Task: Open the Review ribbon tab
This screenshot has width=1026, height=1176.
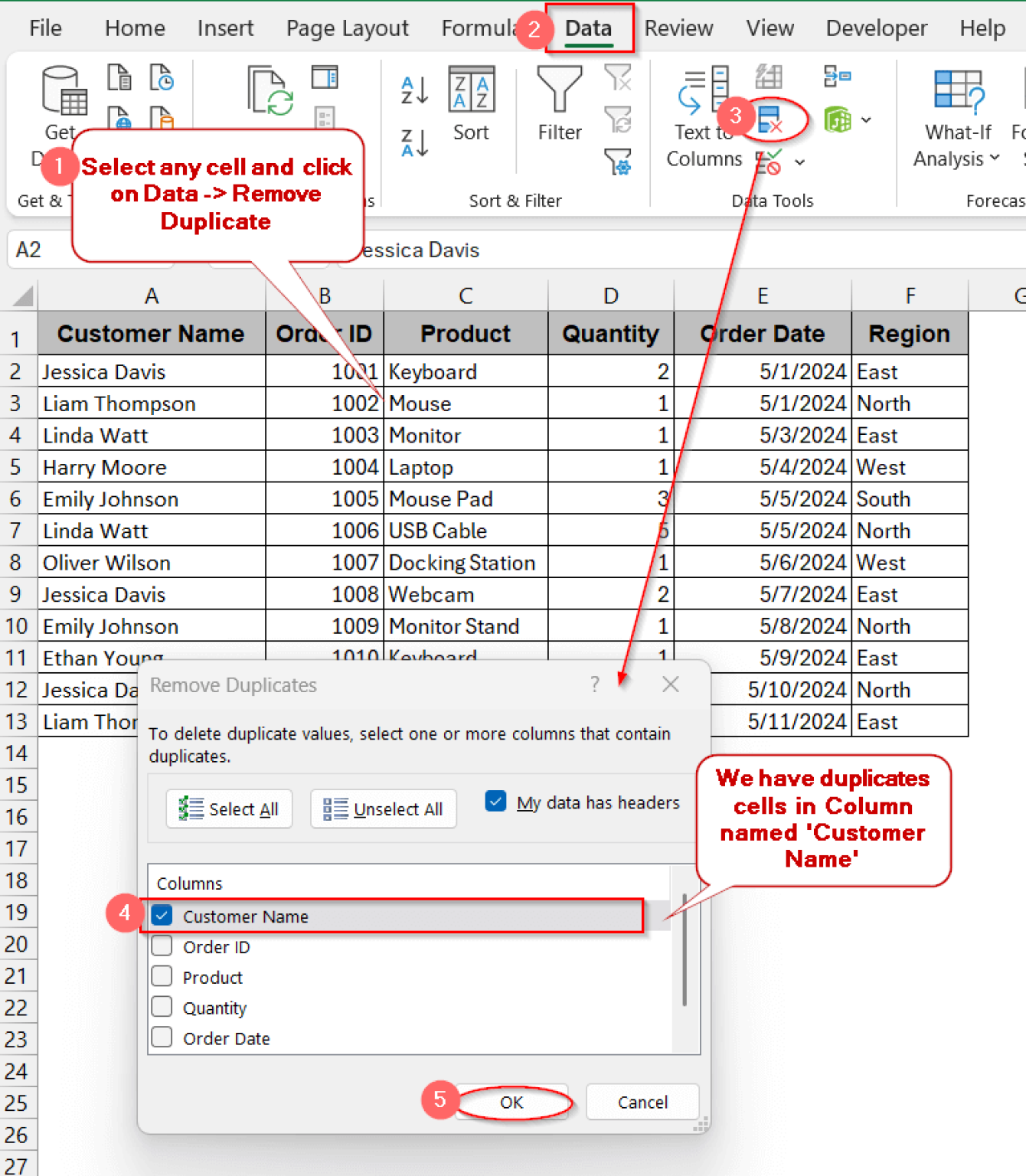Action: [678, 28]
